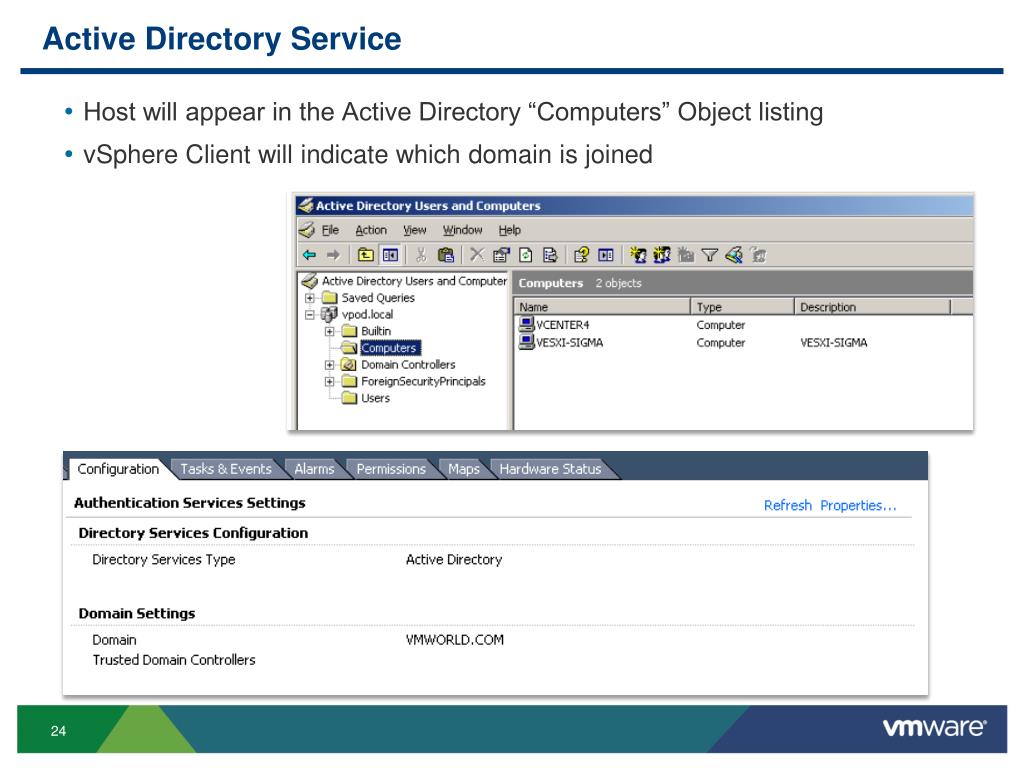Expand the Saved Queries node
This screenshot has width=1024, height=768.
click(310, 298)
